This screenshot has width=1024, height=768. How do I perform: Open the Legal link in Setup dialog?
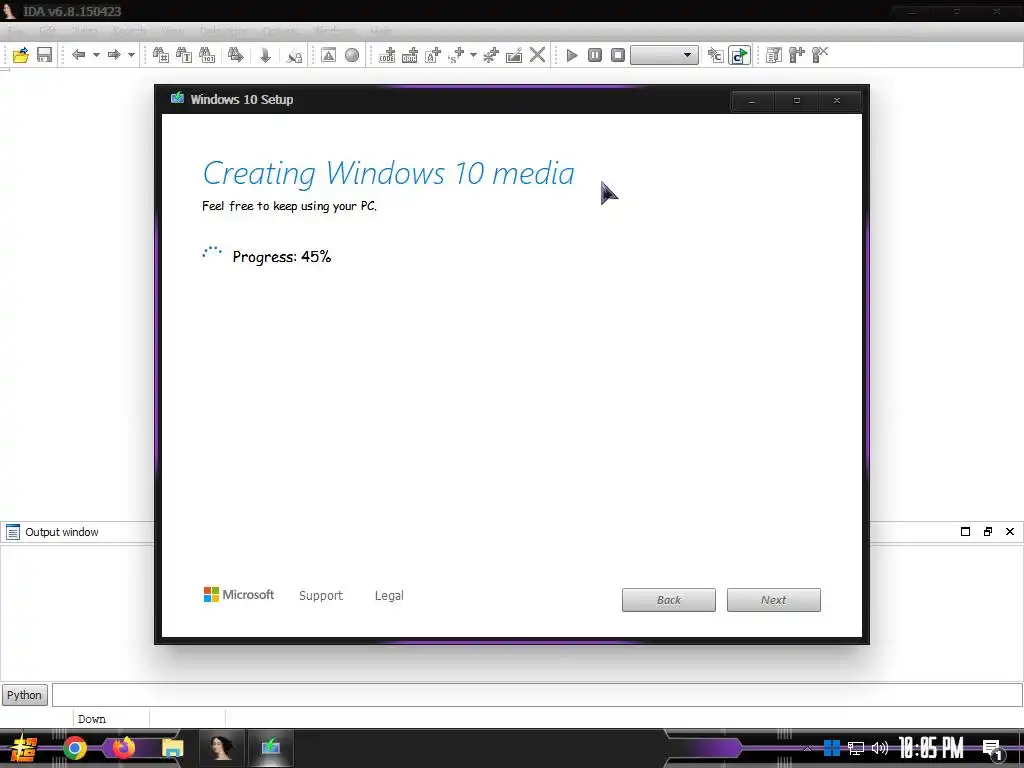[x=389, y=596]
